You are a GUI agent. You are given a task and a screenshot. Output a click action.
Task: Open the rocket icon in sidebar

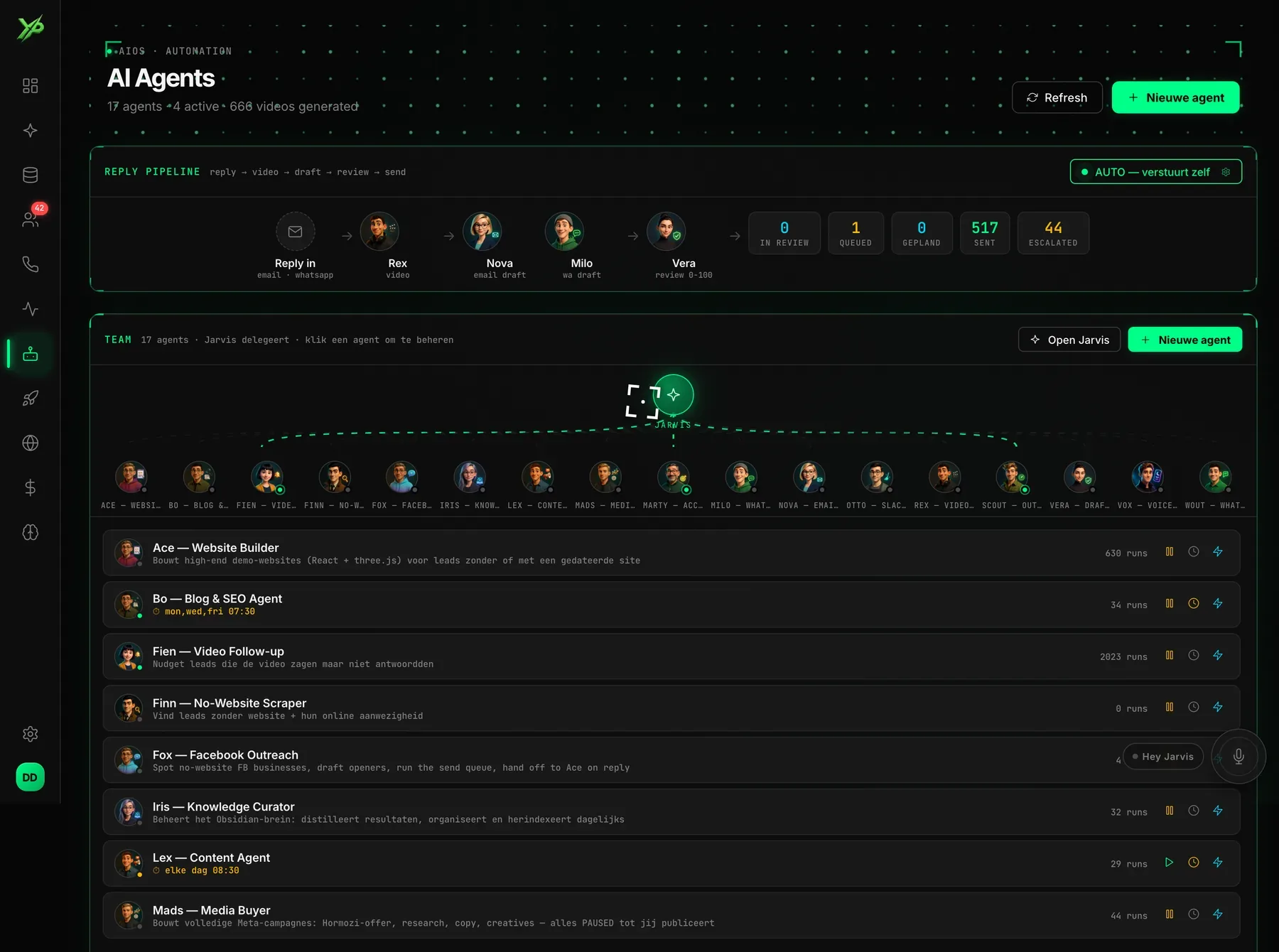click(x=30, y=399)
